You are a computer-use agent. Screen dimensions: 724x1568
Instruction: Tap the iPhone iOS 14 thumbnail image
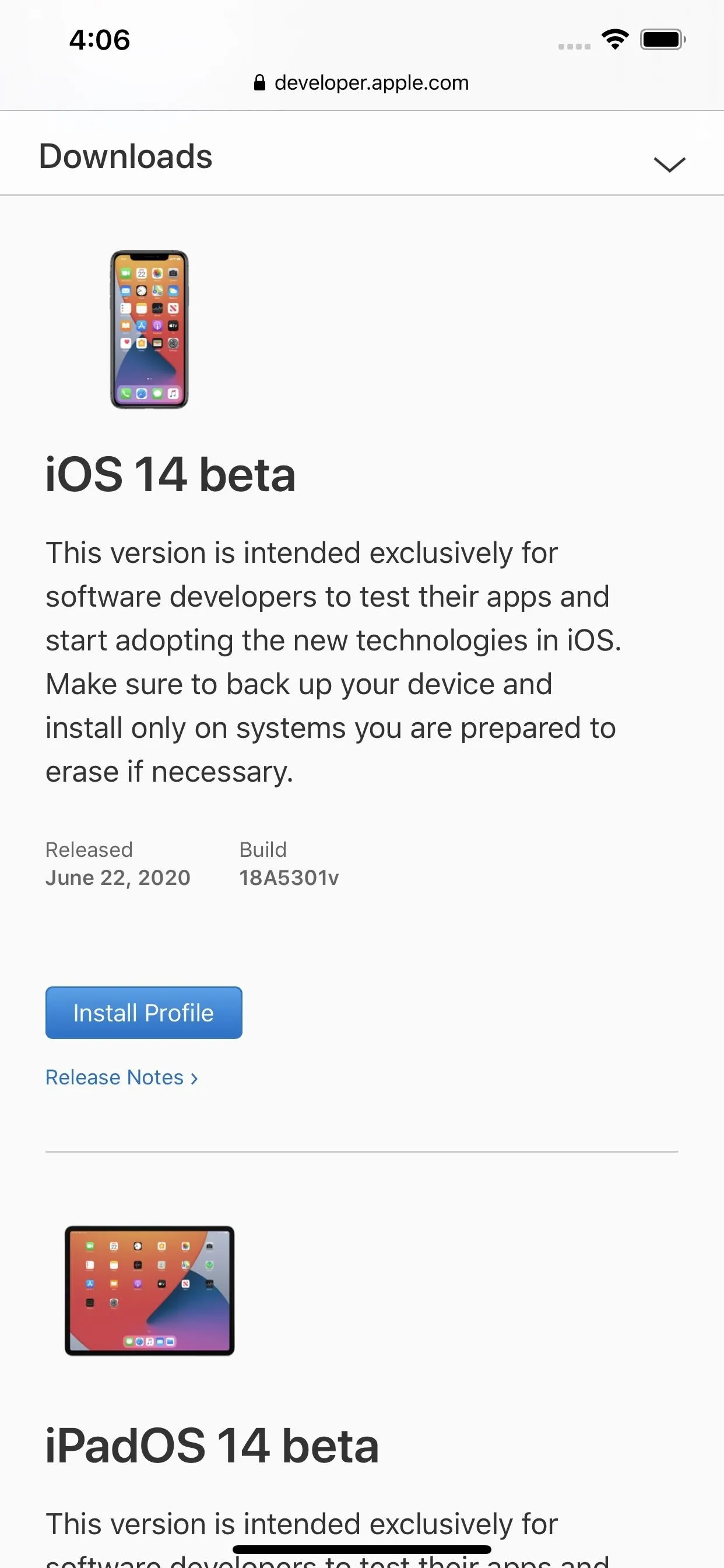click(149, 330)
